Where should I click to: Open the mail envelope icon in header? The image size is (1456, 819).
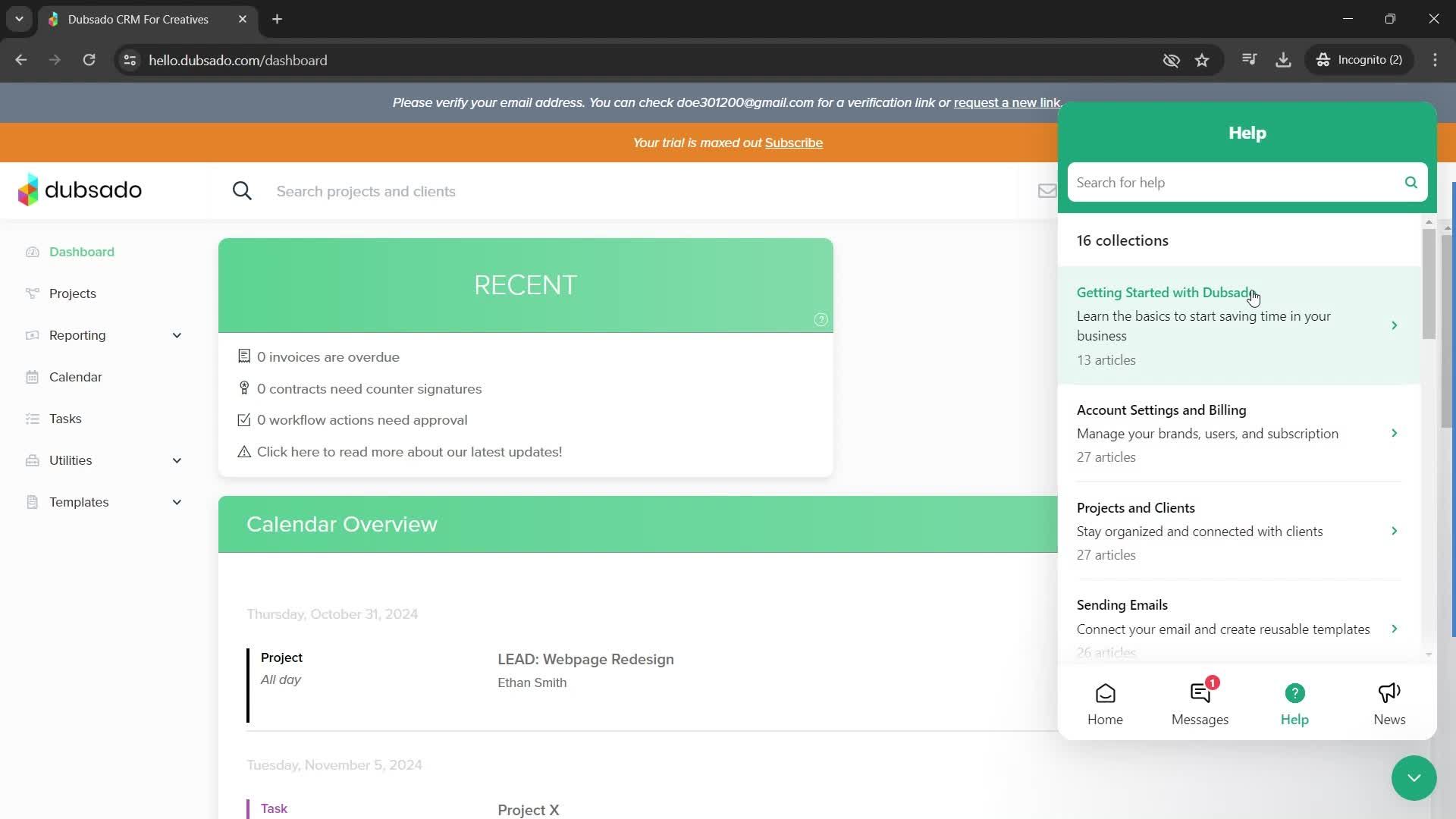tap(1046, 191)
